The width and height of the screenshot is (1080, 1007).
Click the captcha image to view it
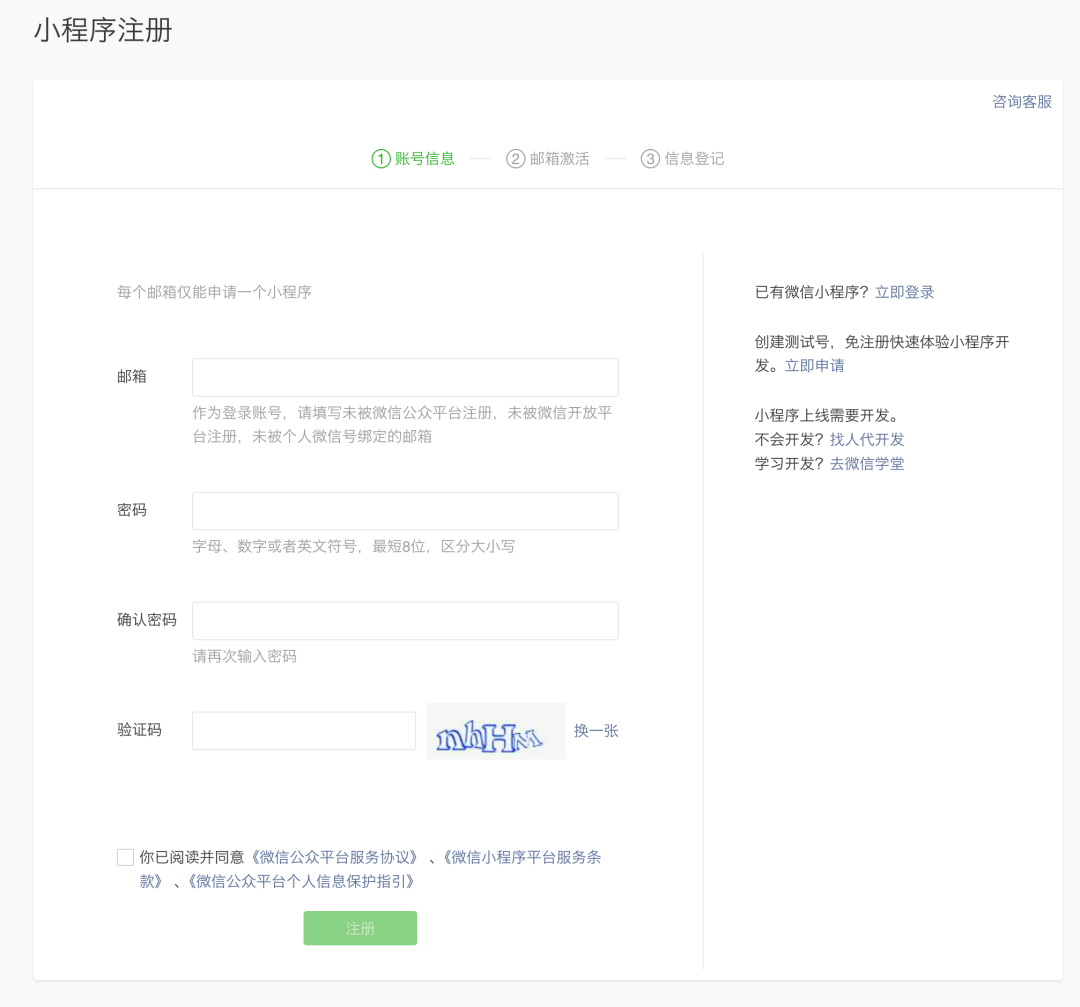click(496, 731)
